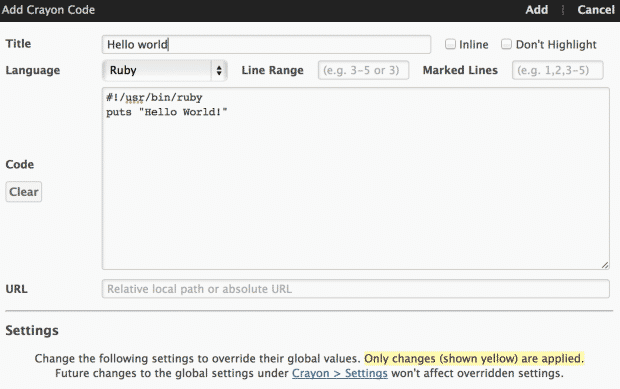Screen dimensions: 620x389
Task: Click the Add button in header
Action: (537, 9)
